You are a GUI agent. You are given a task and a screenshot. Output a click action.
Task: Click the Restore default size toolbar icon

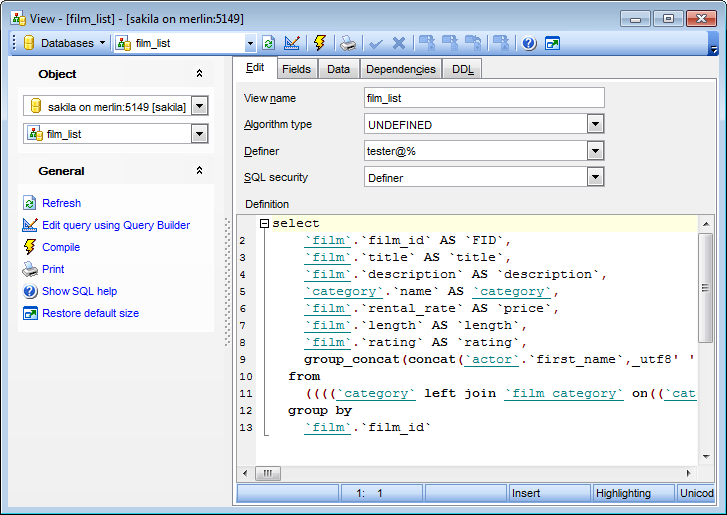pyautogui.click(x=552, y=43)
